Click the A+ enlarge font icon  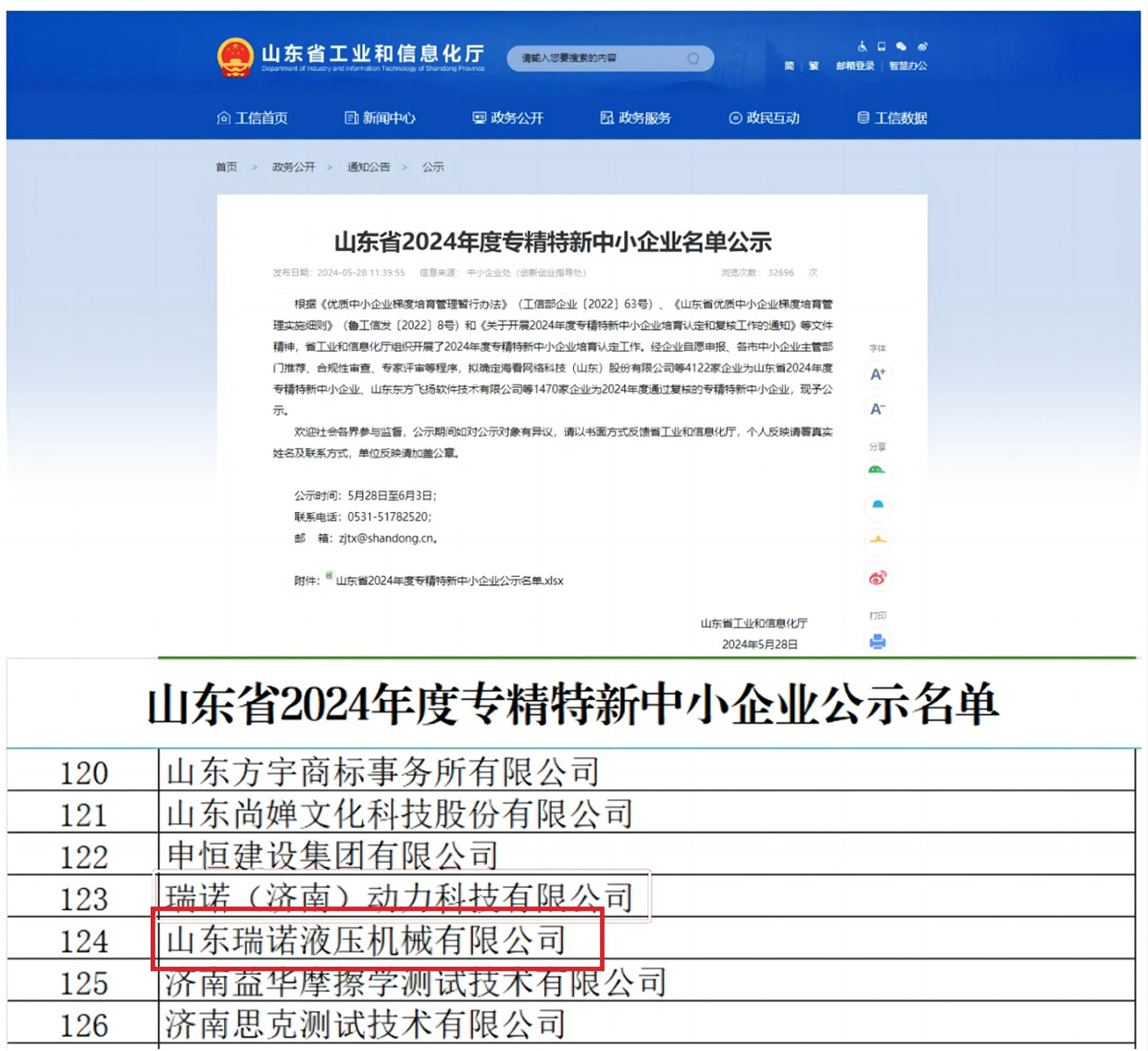(877, 375)
